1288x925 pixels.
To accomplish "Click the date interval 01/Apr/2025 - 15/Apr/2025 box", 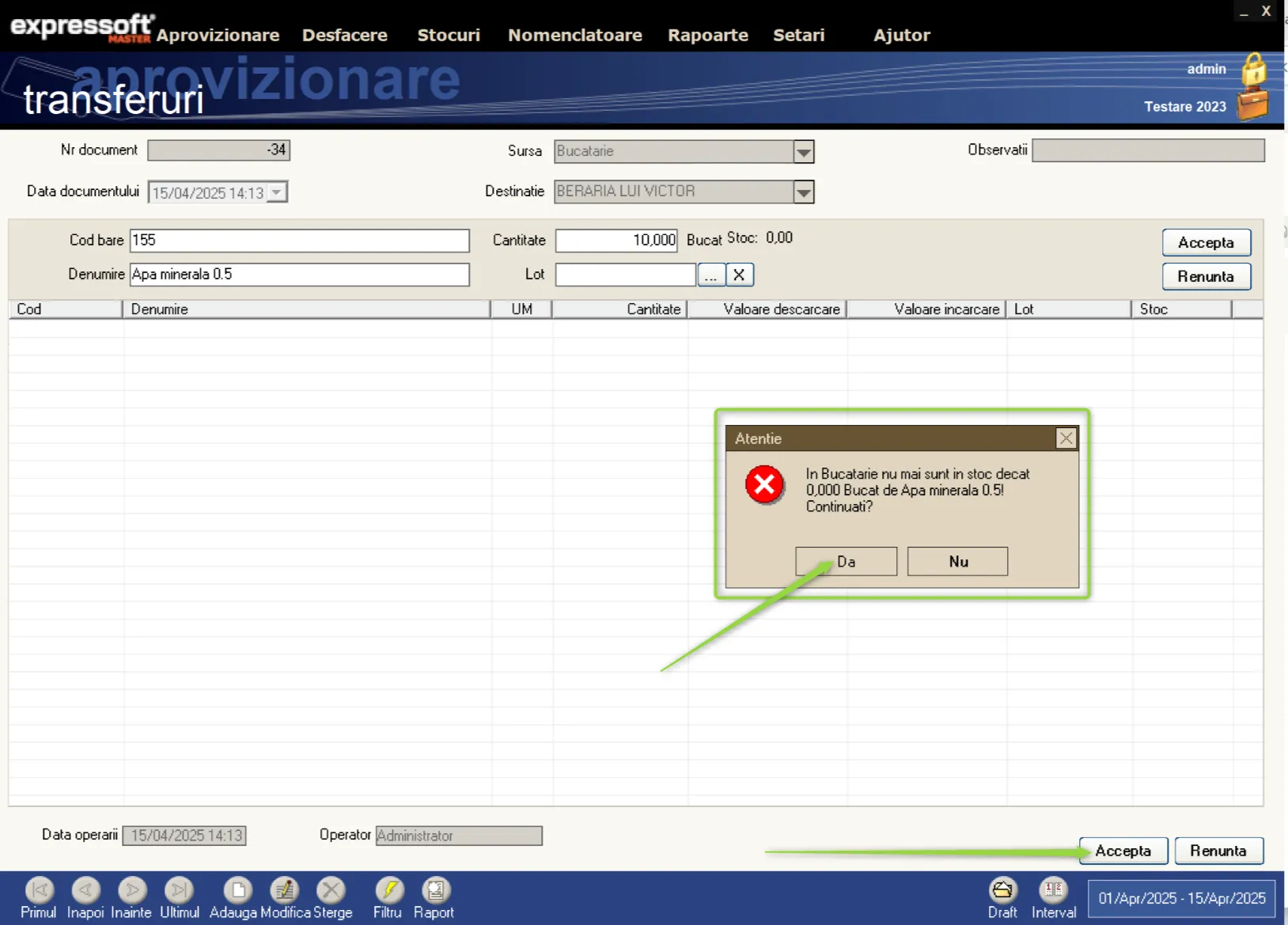I will point(1181,898).
